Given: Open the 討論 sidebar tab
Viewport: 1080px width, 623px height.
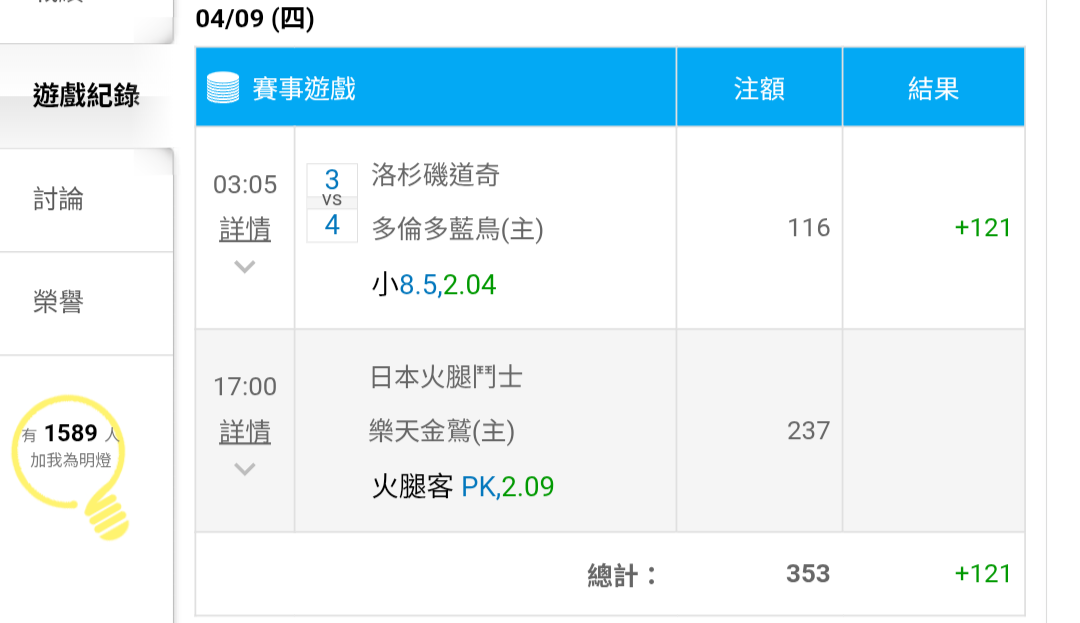Looking at the screenshot, I should click(x=59, y=200).
